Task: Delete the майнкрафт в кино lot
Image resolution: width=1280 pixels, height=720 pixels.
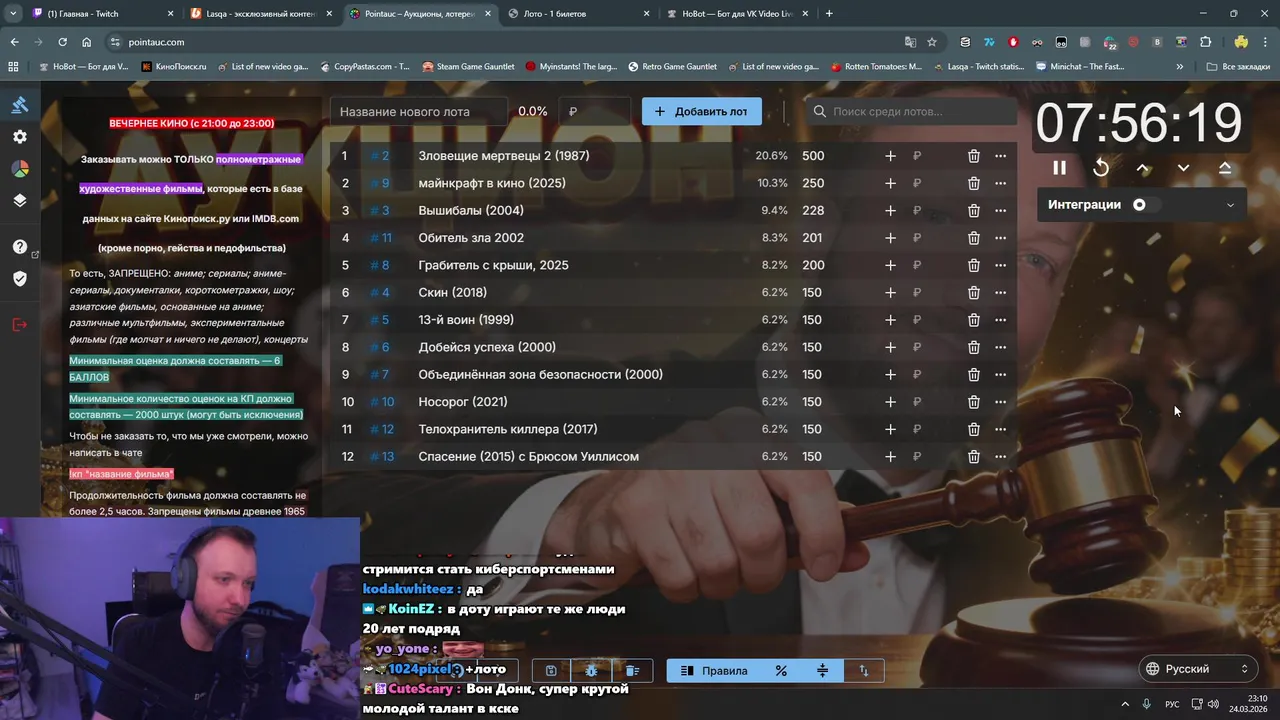Action: click(973, 183)
